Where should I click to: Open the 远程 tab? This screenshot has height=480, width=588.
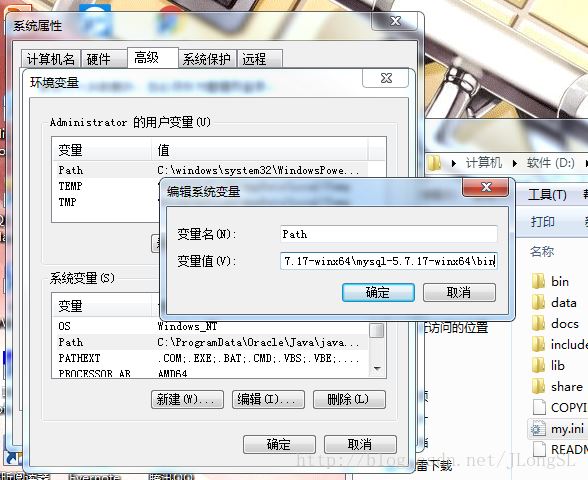[x=260, y=59]
